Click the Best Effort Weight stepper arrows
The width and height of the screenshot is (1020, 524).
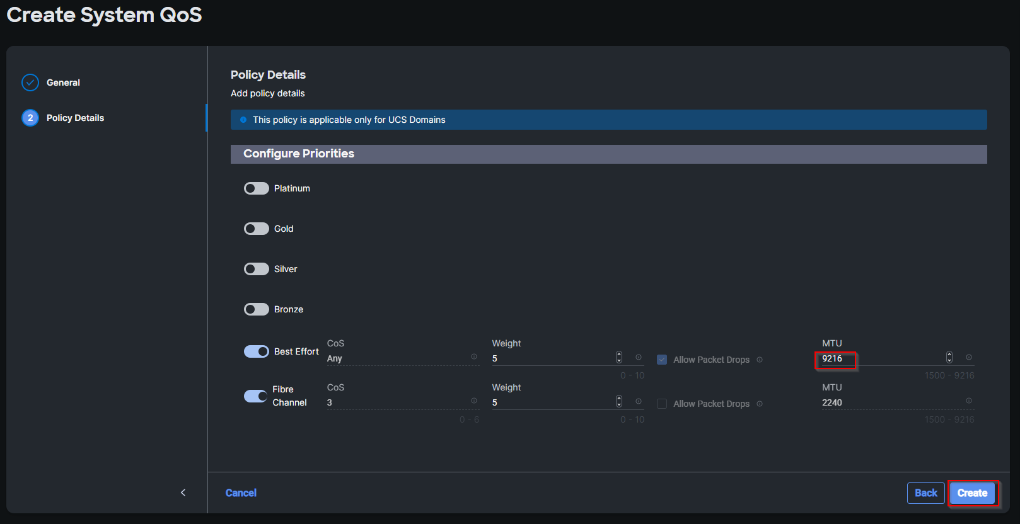click(619, 357)
